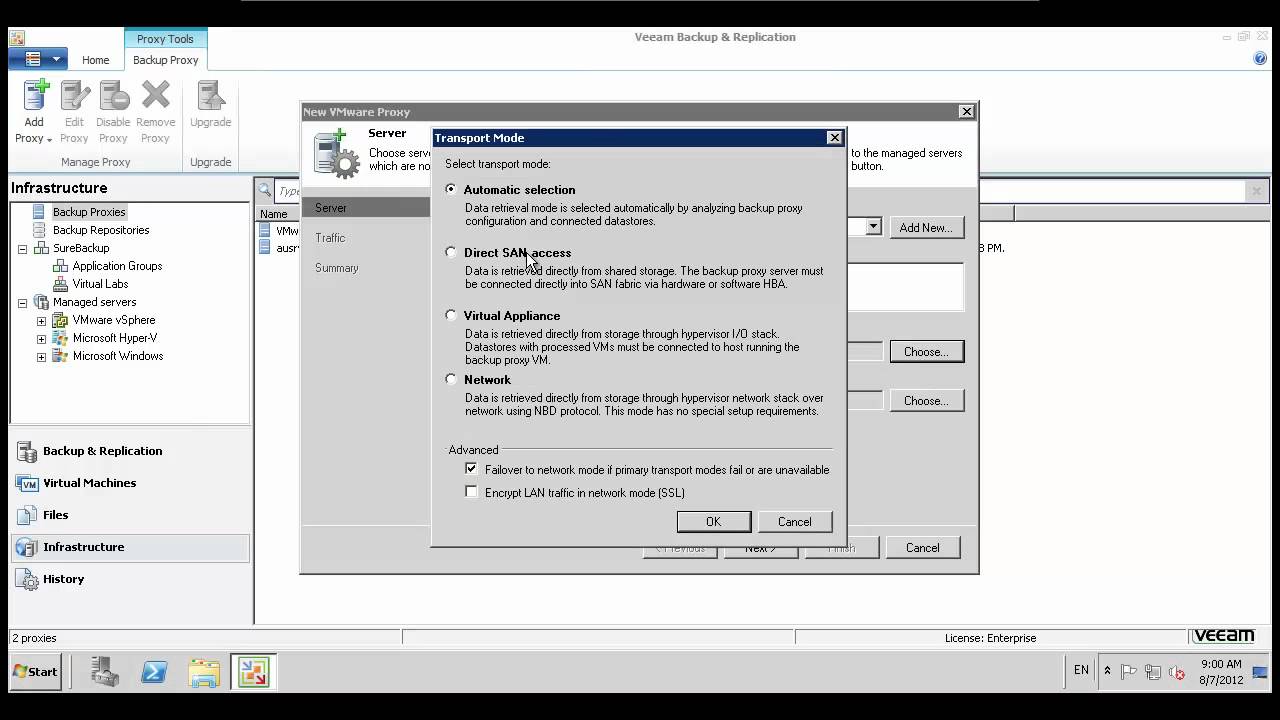Open the Virtual Machines view

coord(130,483)
